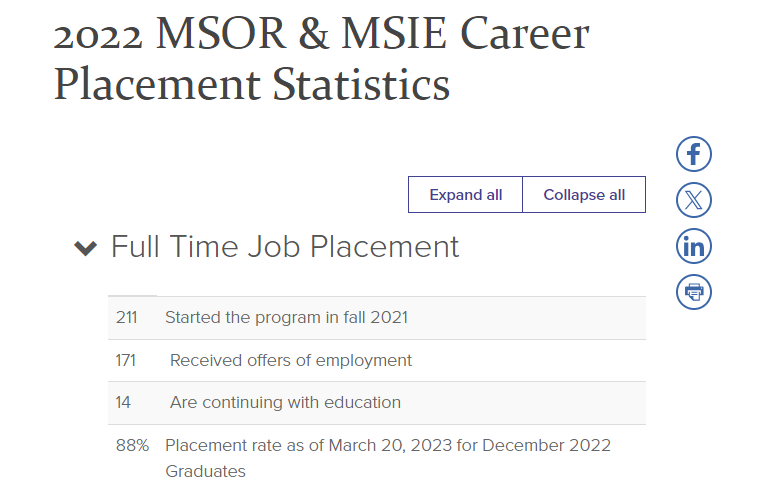772x493 pixels.
Task: Share the page on LinkedIn
Action: click(694, 246)
